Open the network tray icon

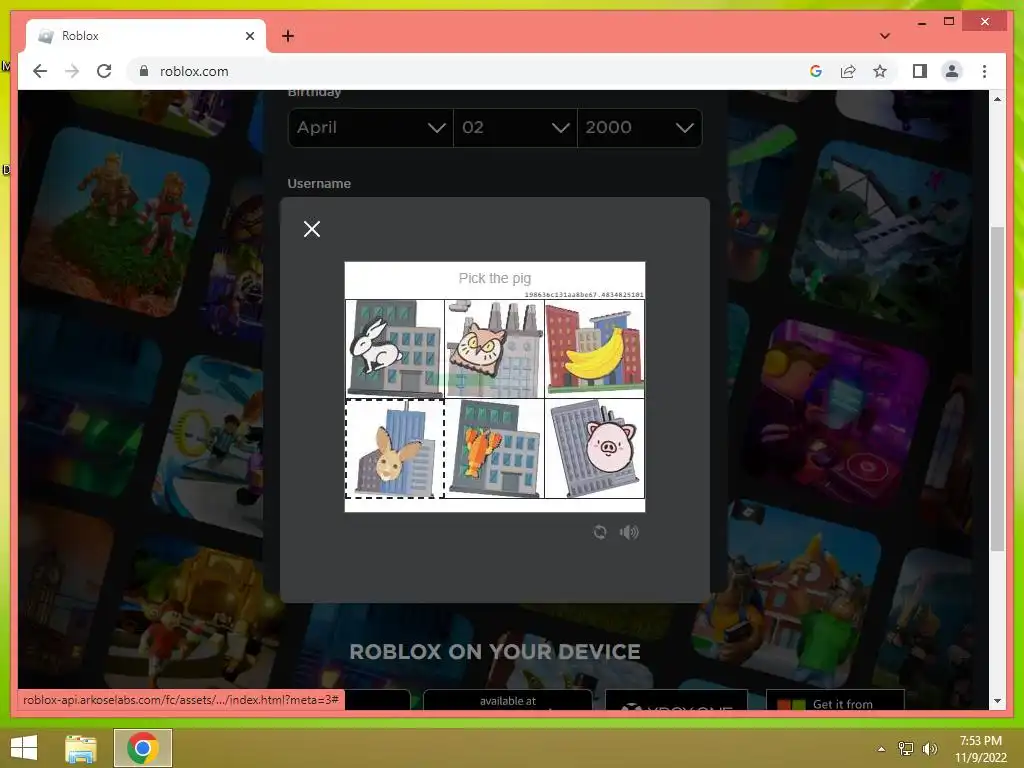point(906,749)
